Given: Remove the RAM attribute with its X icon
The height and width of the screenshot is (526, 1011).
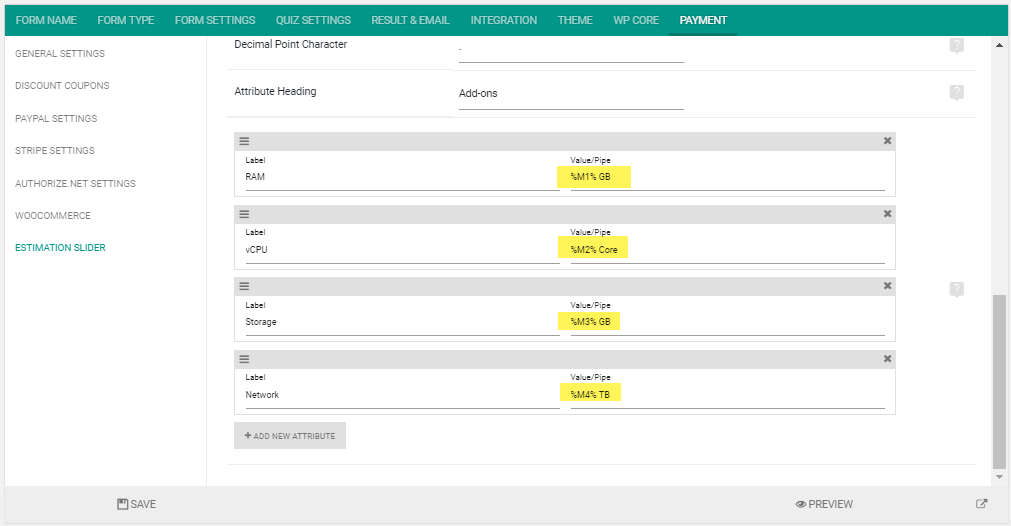Looking at the screenshot, I should pyautogui.click(x=887, y=141).
